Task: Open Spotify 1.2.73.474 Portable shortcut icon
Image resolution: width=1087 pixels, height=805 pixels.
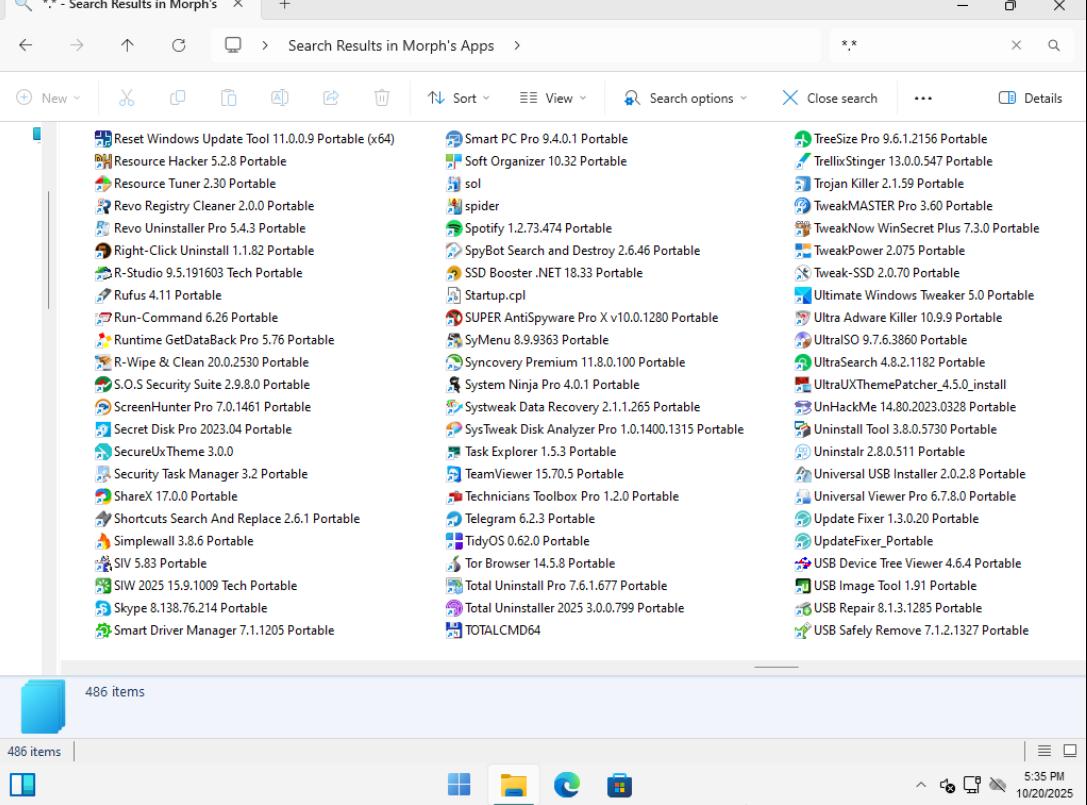Action: (453, 228)
